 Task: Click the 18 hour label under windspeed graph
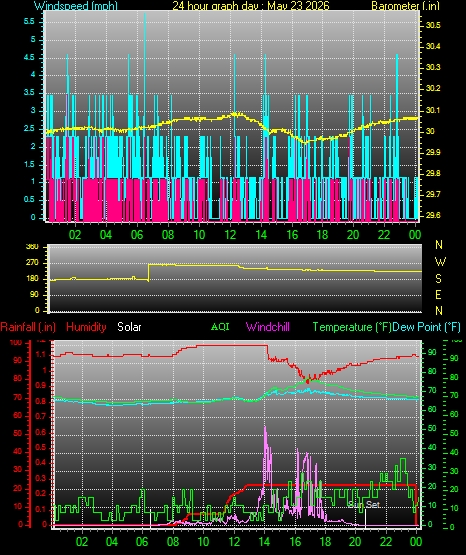[x=322, y=235]
